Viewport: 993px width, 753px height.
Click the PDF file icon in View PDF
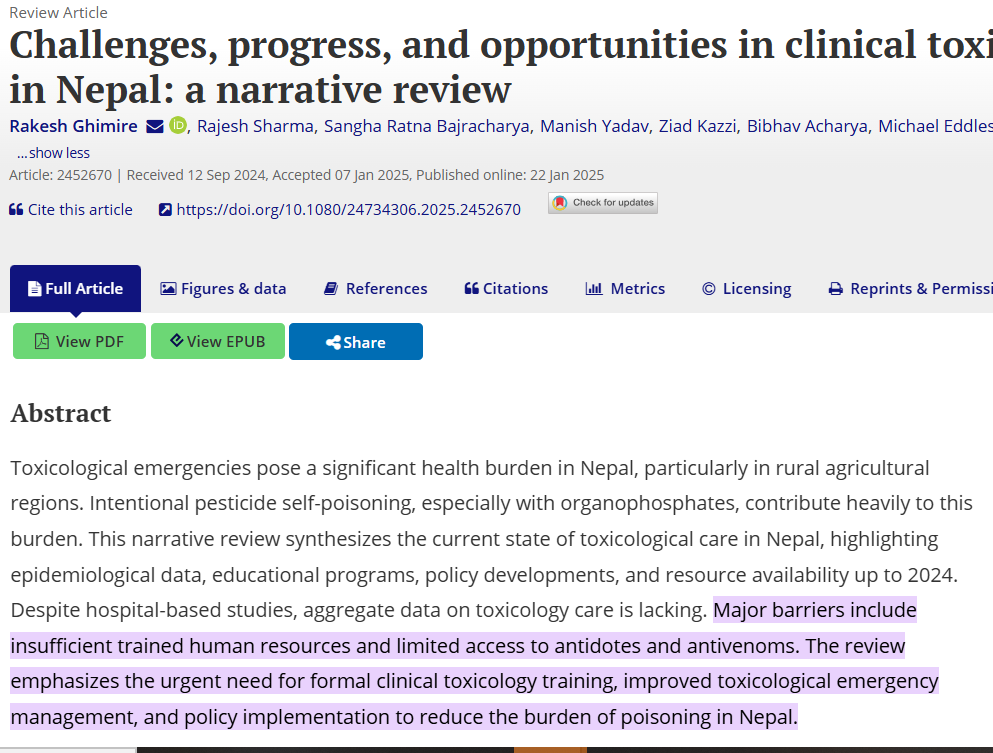[x=42, y=341]
